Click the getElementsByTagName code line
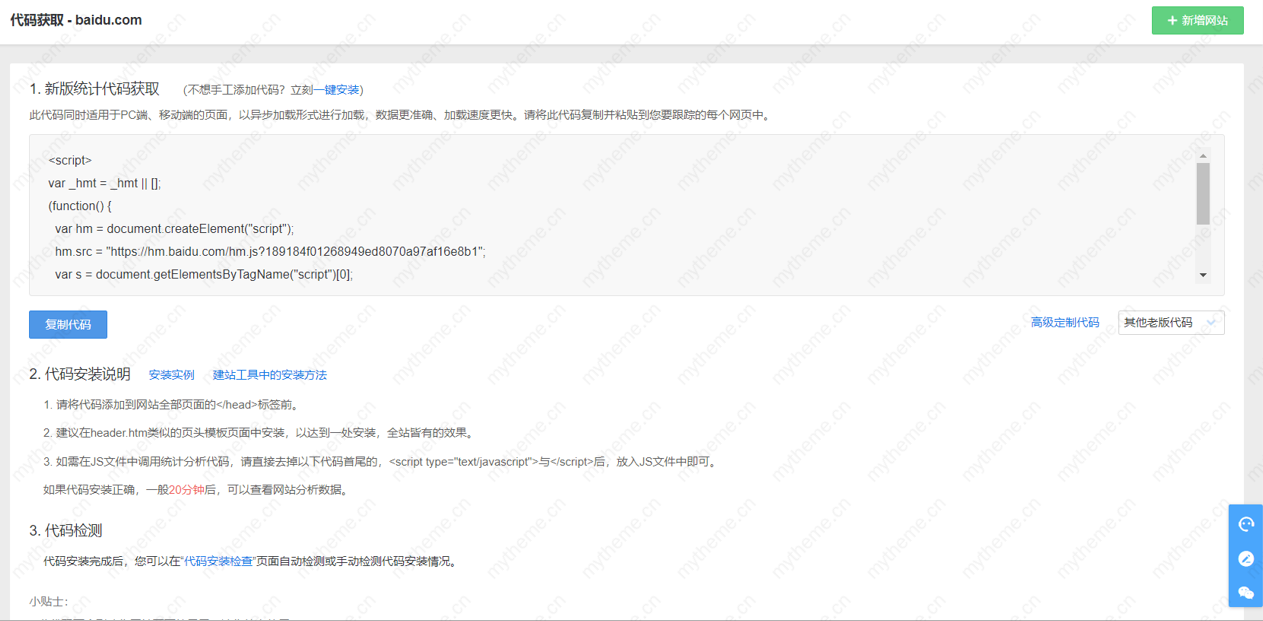 [x=204, y=274]
